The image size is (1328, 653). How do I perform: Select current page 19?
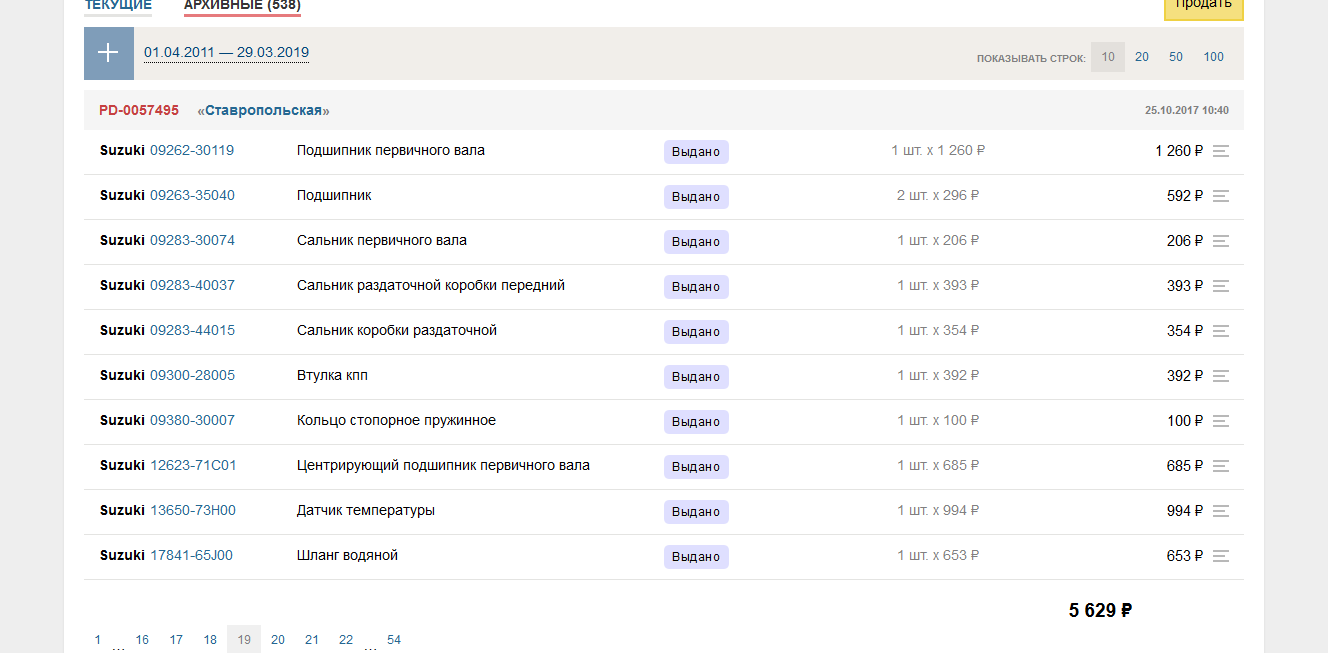pos(244,640)
